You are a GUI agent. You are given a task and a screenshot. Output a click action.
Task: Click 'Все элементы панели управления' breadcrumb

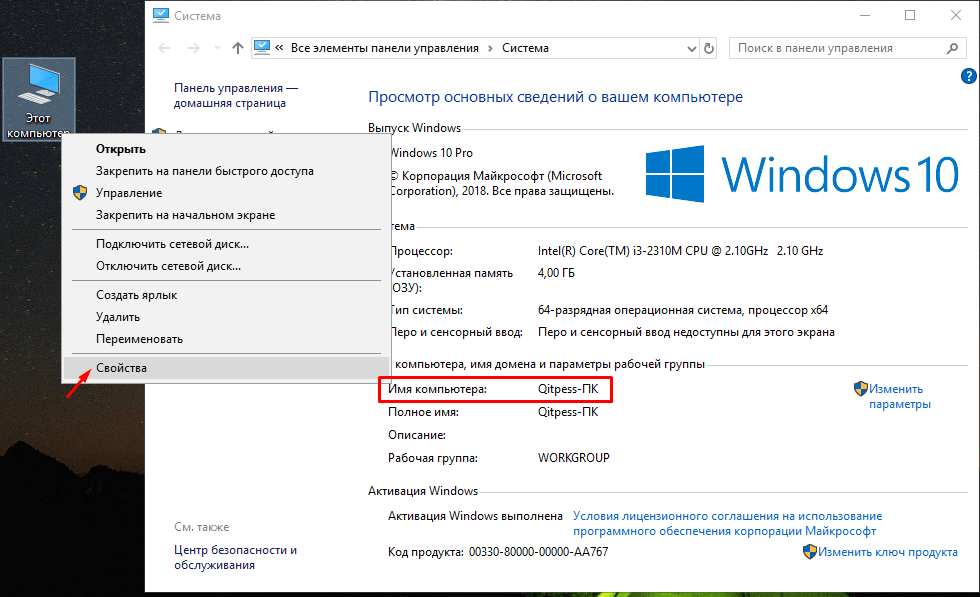(x=384, y=48)
